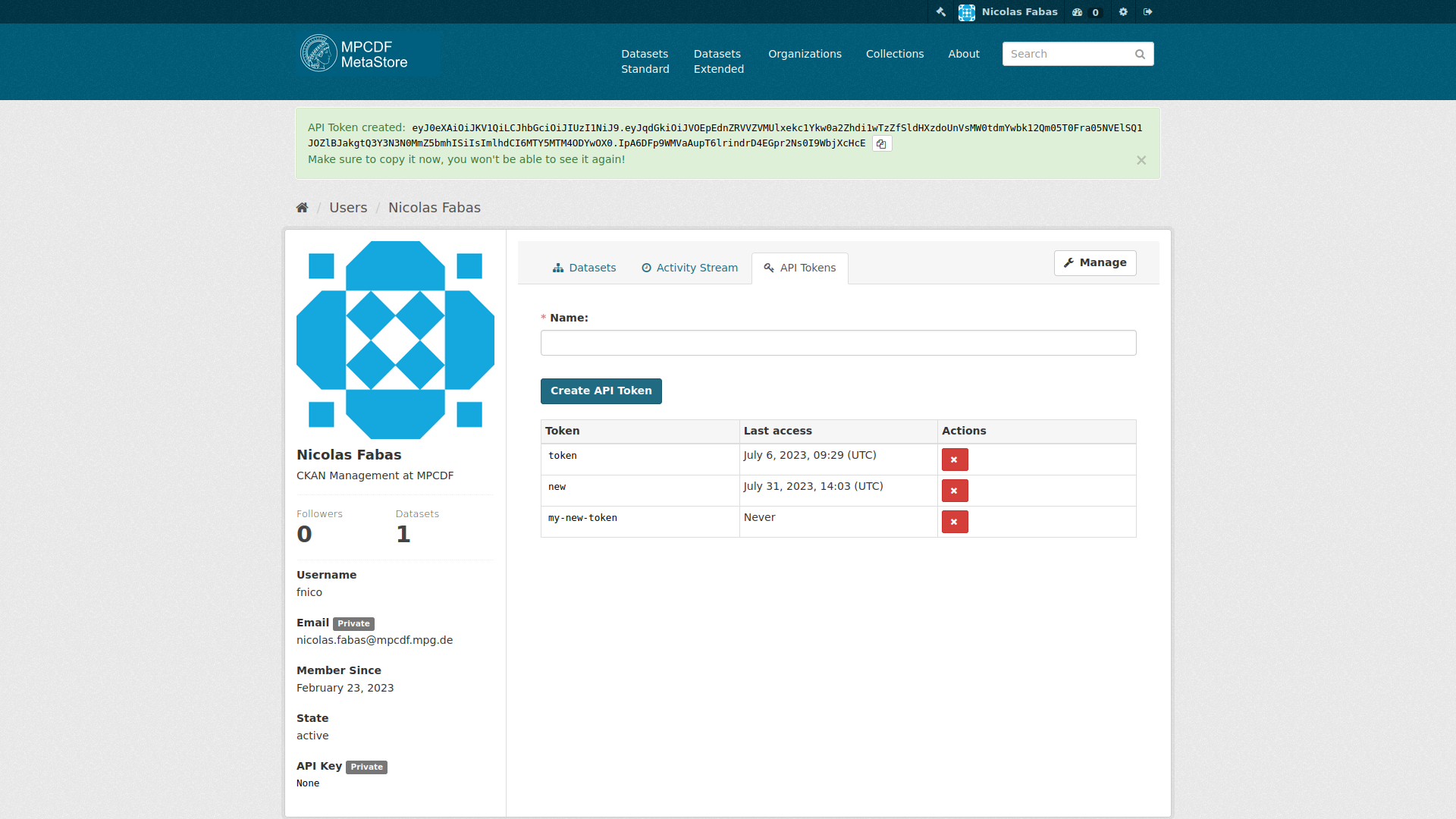Delete the token named 'token'
1456x819 pixels.
point(955,459)
